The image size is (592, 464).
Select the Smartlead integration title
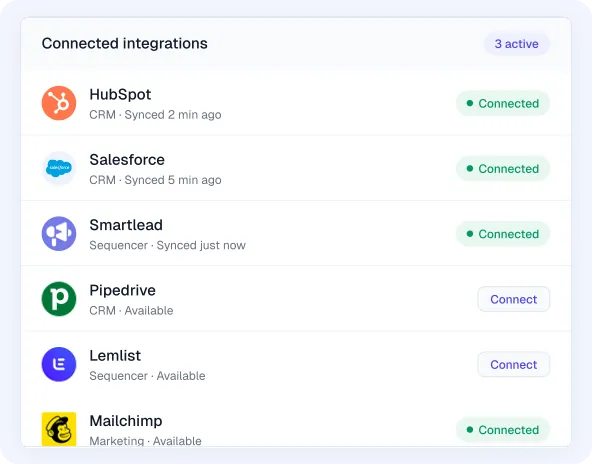tap(126, 225)
